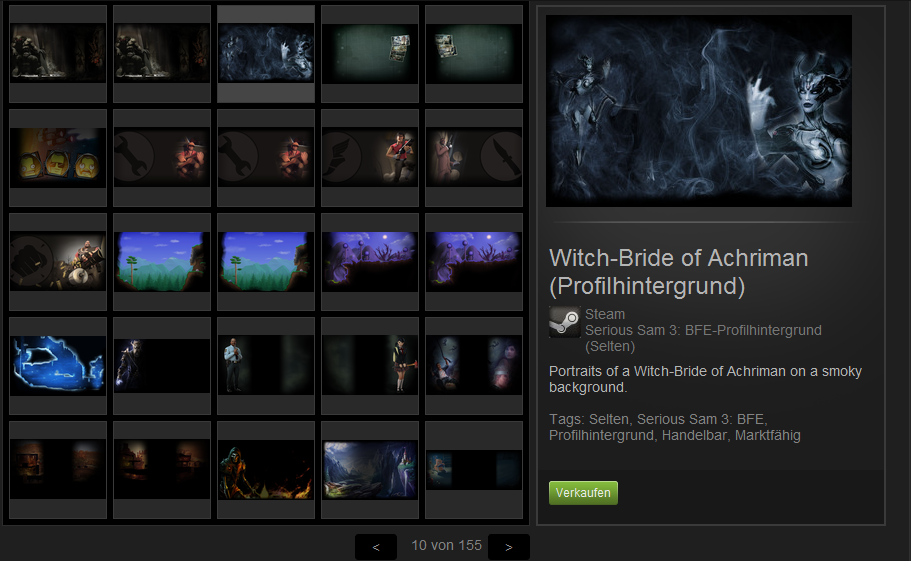The width and height of the screenshot is (911, 561).
Task: Select the man in blue shirt thumbnail
Action: [x=266, y=365]
